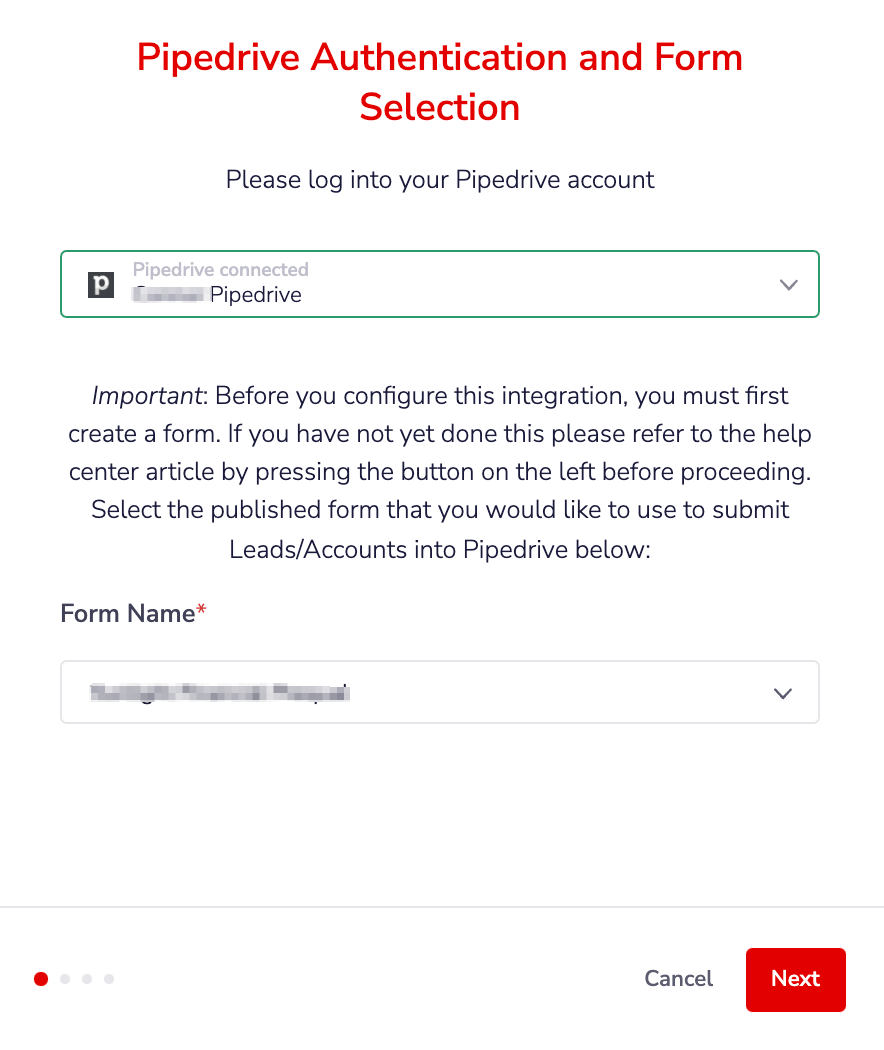
Task: Expand the Pipedrive connected account chevron
Action: click(x=789, y=285)
